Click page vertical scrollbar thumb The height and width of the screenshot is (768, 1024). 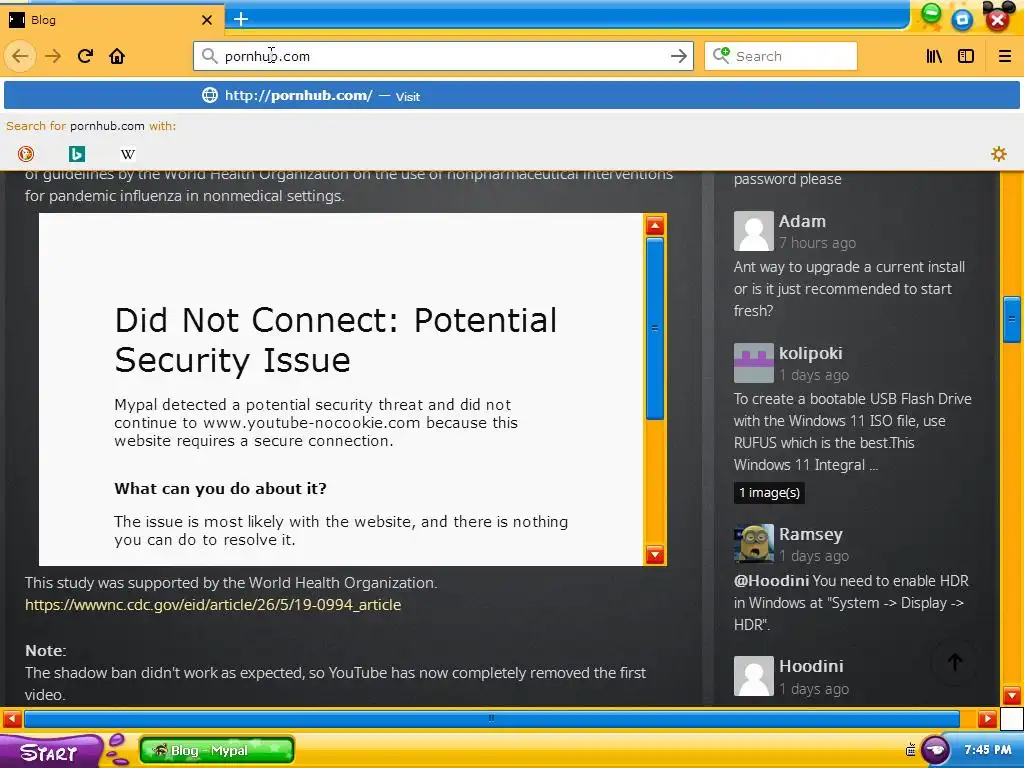coord(1012,319)
